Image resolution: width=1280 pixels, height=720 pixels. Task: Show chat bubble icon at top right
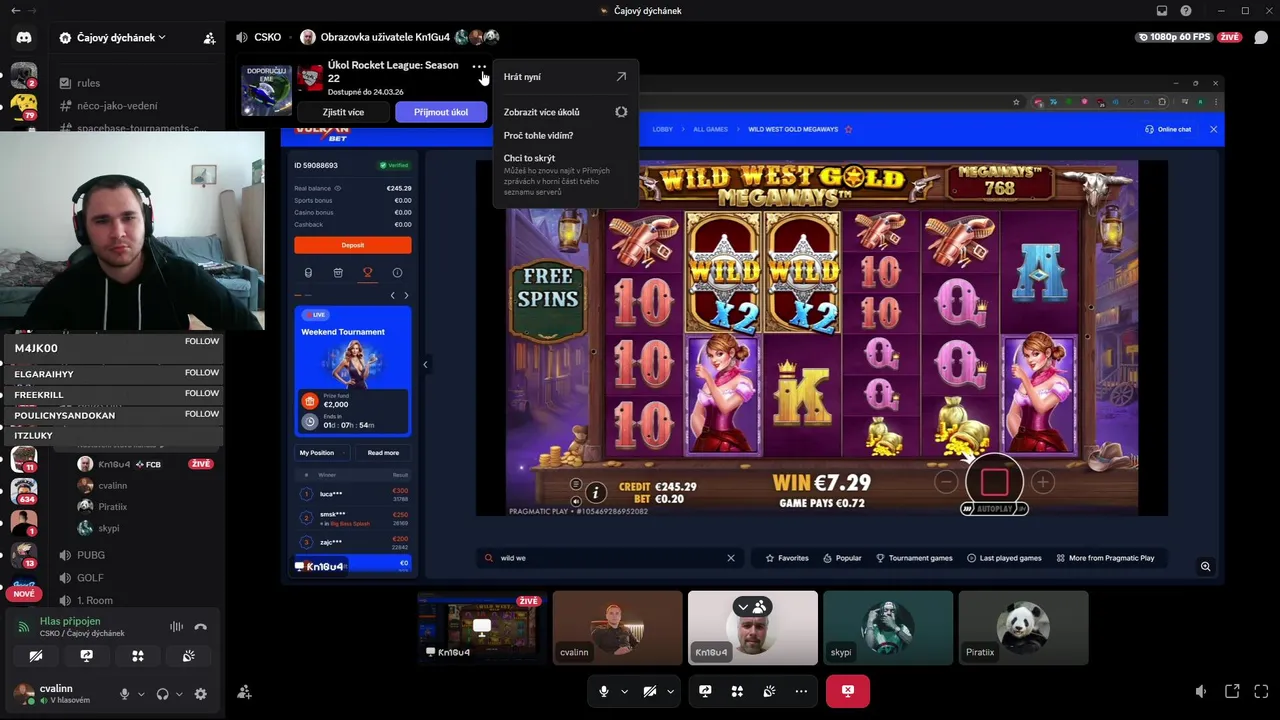[1261, 37]
